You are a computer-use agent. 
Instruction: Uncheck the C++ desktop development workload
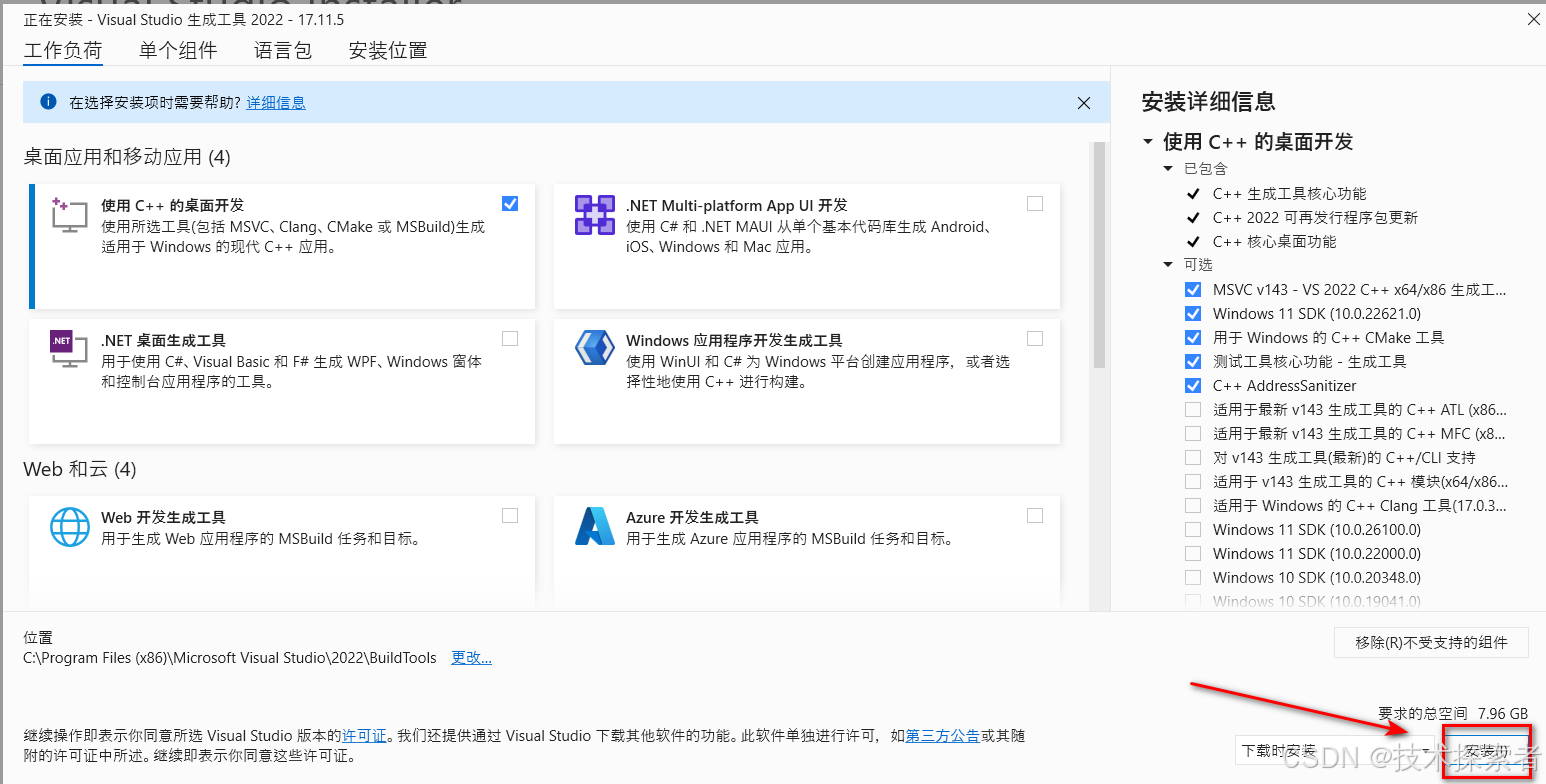tap(510, 203)
